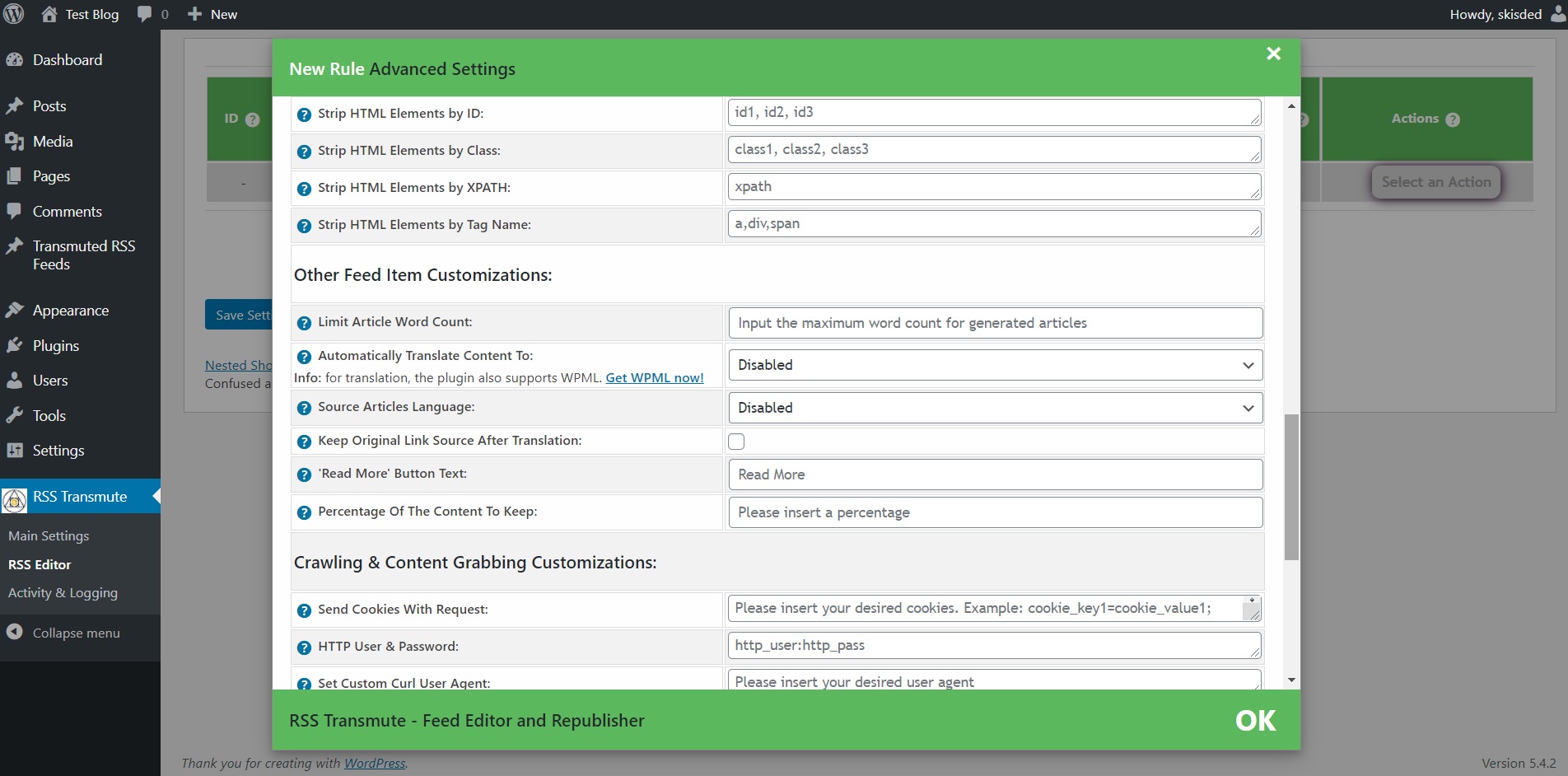1568x776 pixels.
Task: Focus the Strip HTML Elements by XPATH field
Action: coord(994,187)
